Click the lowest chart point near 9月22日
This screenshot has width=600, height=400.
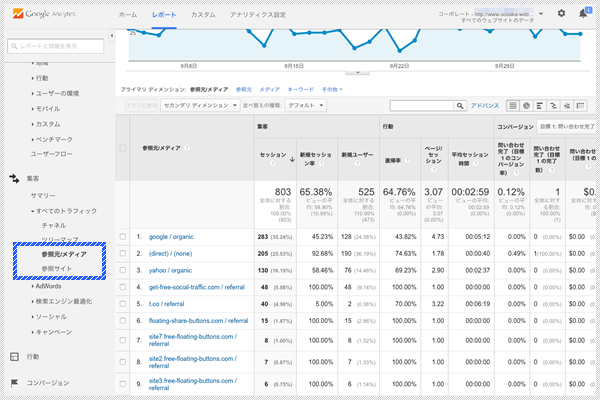coord(399,51)
